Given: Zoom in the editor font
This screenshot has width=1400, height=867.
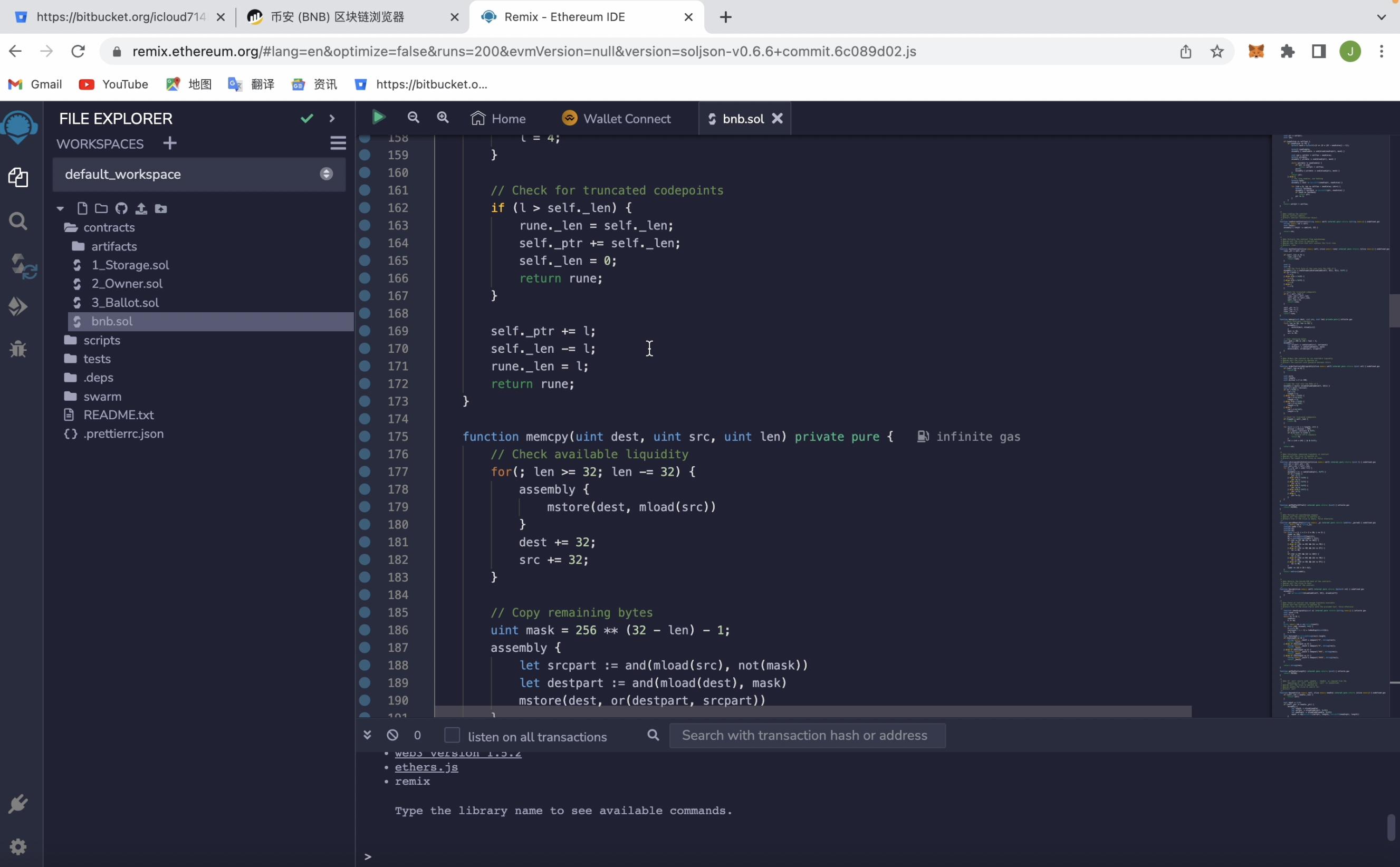Looking at the screenshot, I should [x=442, y=118].
